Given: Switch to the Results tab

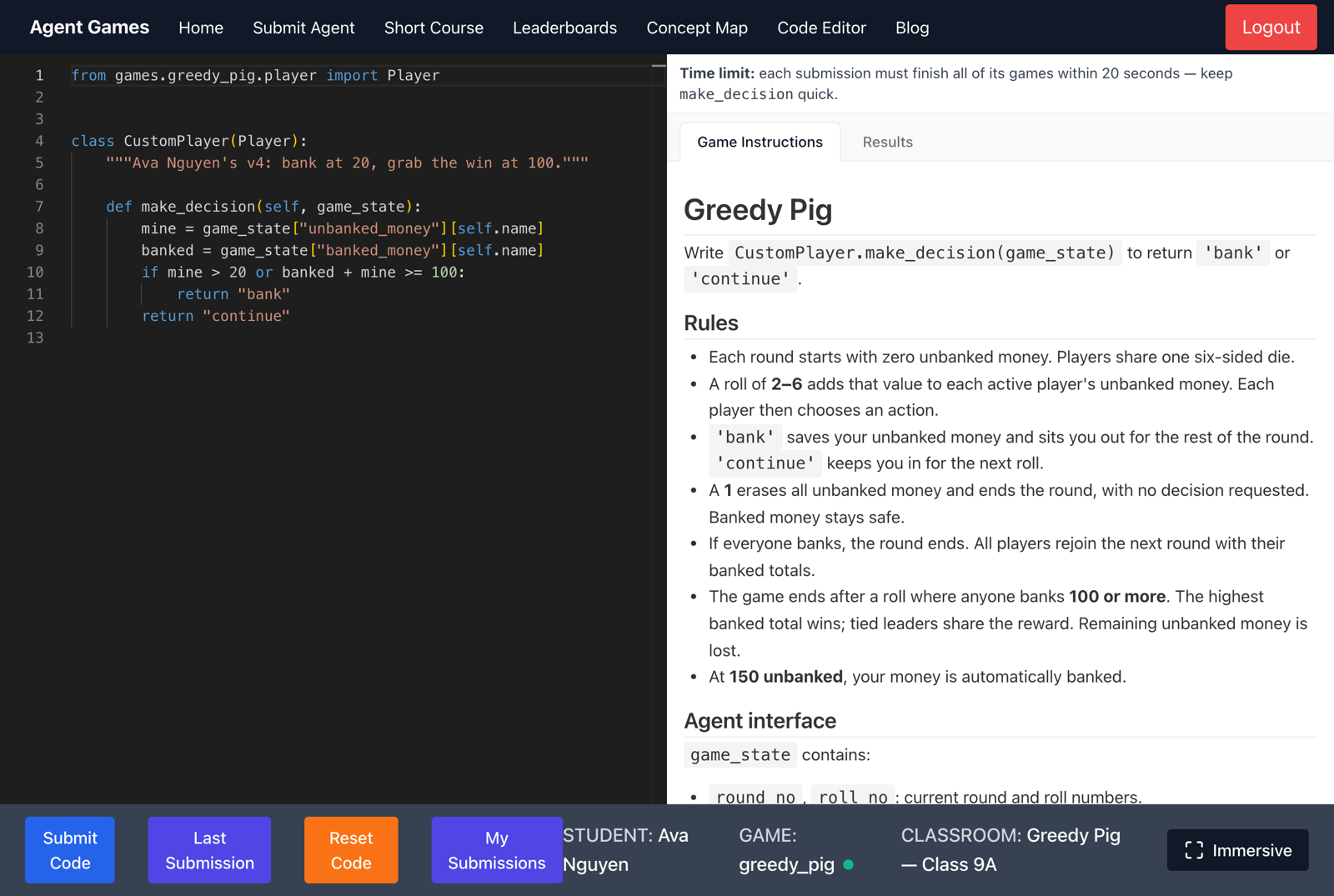Looking at the screenshot, I should point(887,142).
